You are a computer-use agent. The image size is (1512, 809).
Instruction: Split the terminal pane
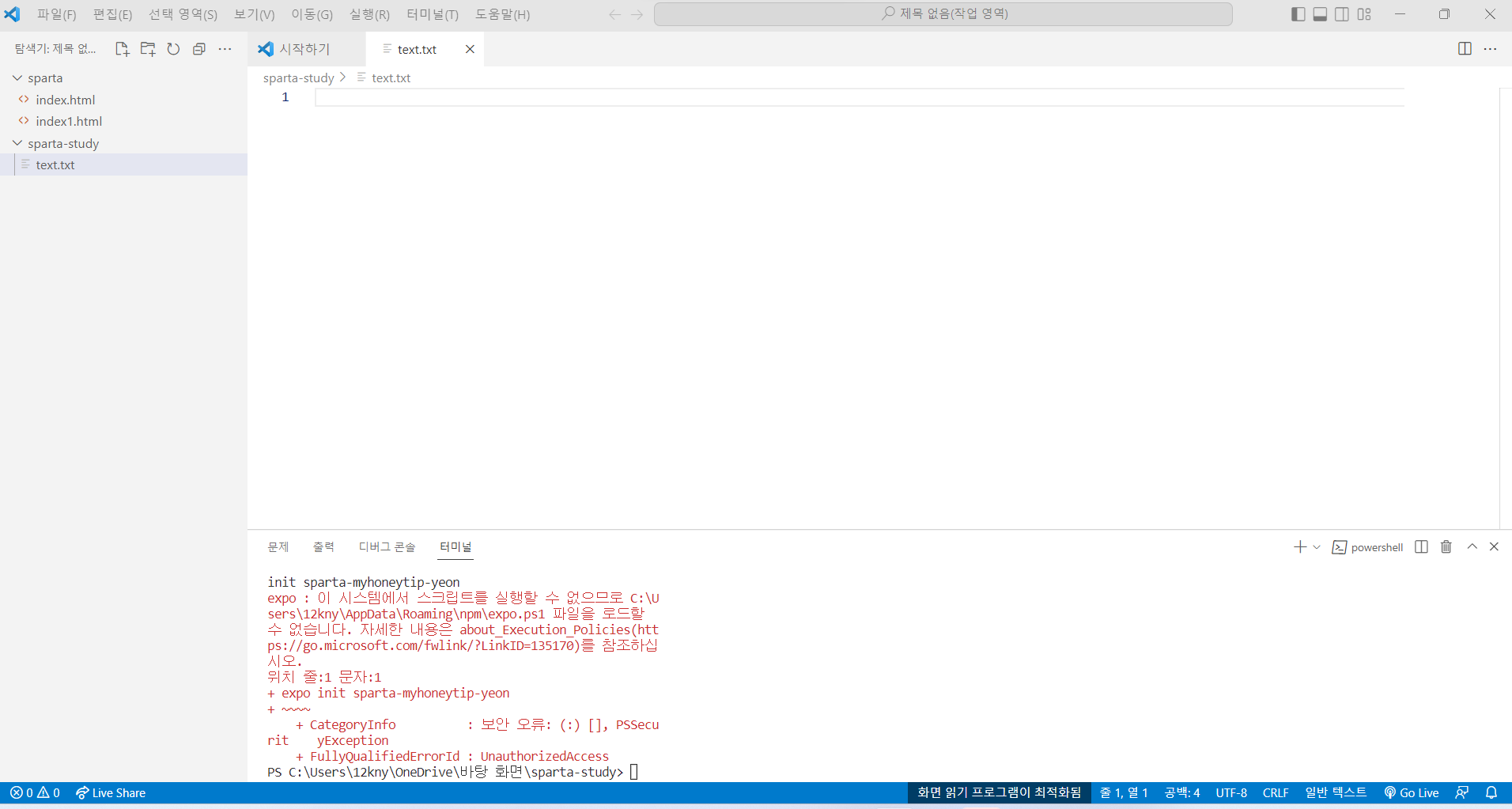(x=1421, y=547)
